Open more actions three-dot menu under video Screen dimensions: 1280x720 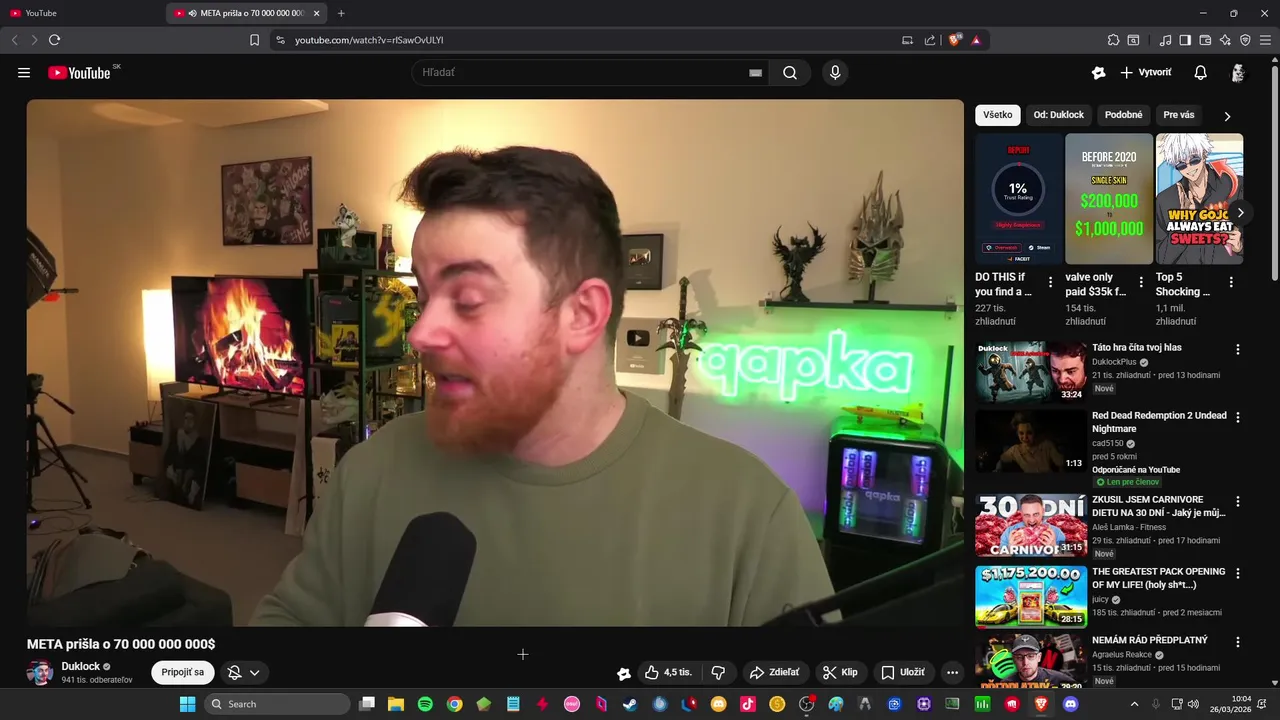tap(952, 673)
